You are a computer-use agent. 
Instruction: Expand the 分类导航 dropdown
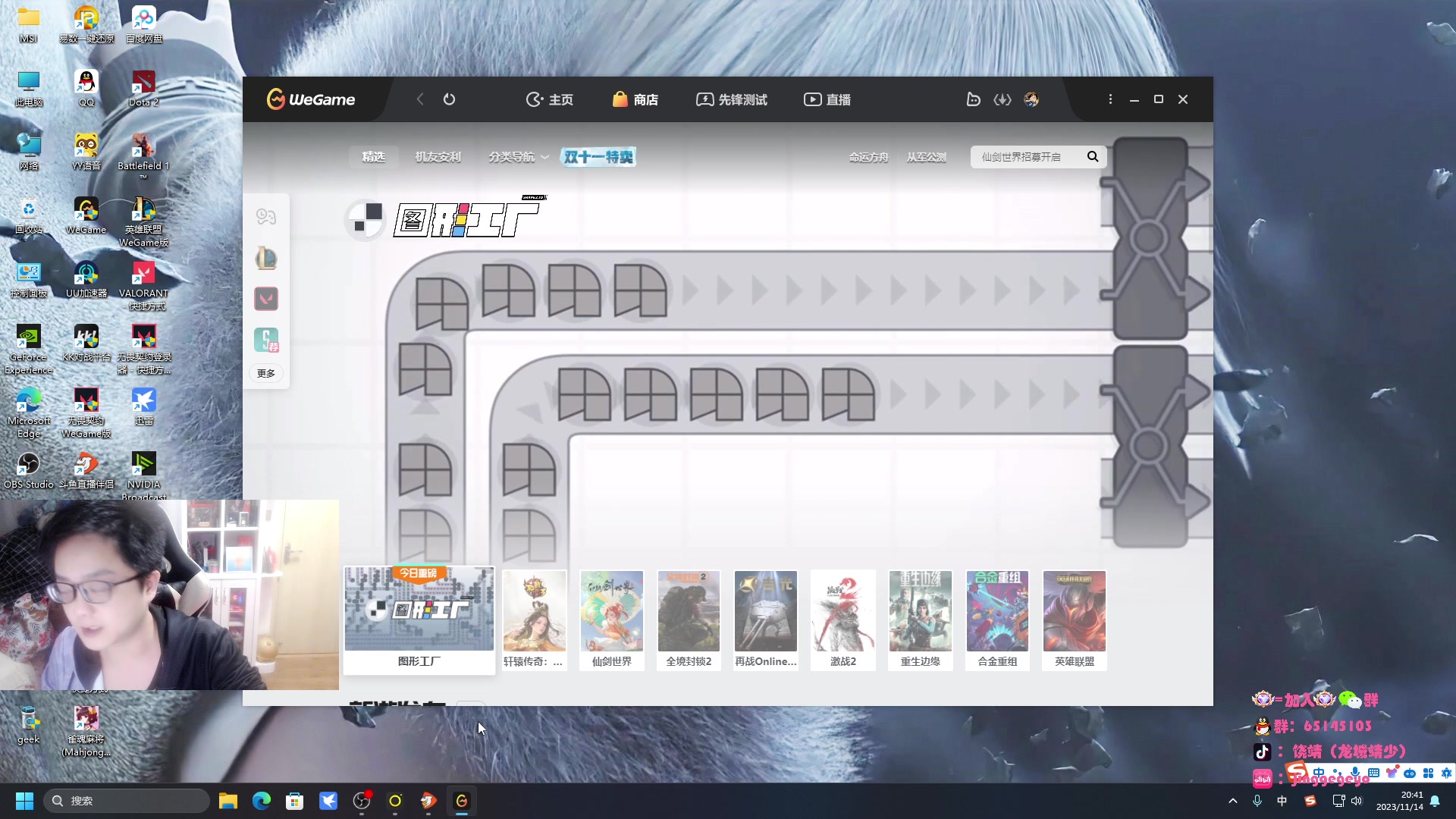click(x=519, y=156)
